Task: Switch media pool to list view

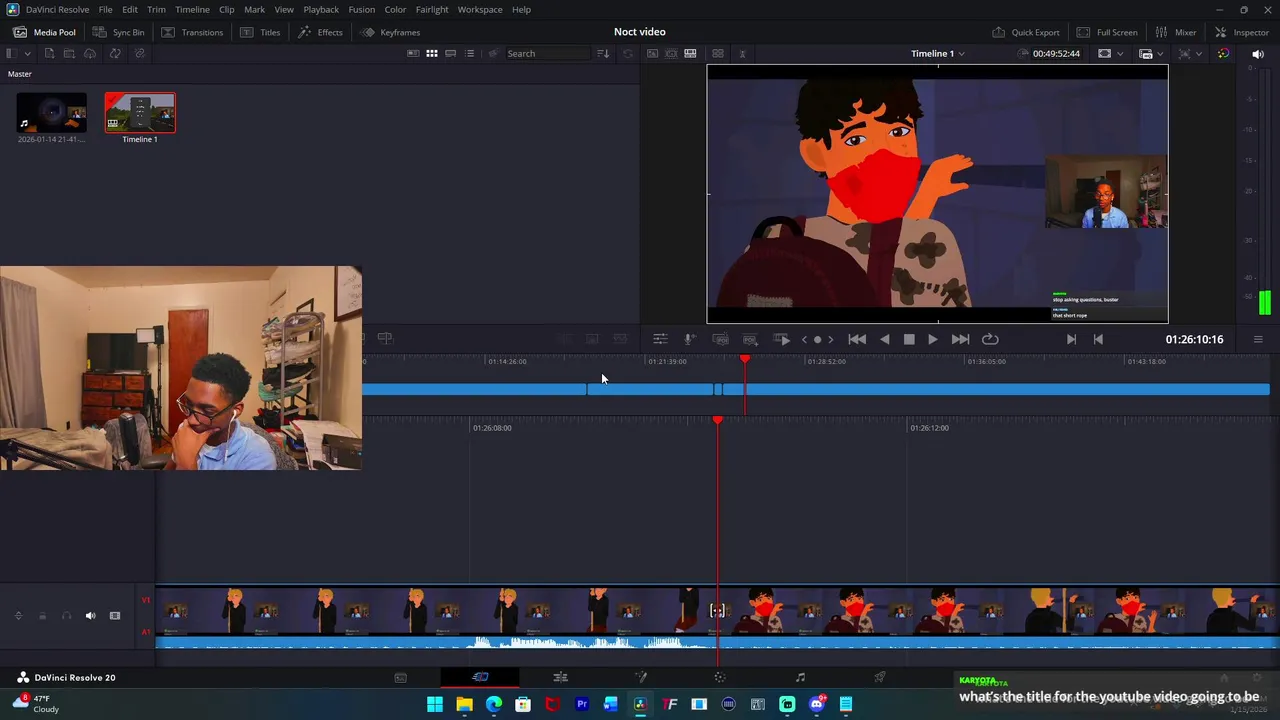Action: [x=470, y=53]
